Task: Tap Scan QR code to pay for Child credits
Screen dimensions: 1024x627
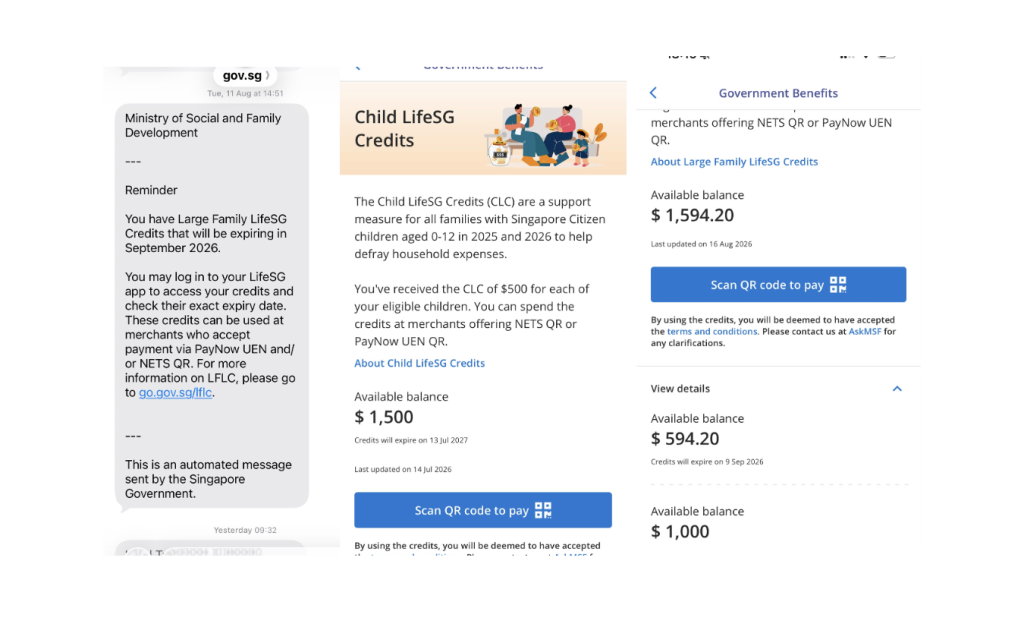Action: coord(483,510)
